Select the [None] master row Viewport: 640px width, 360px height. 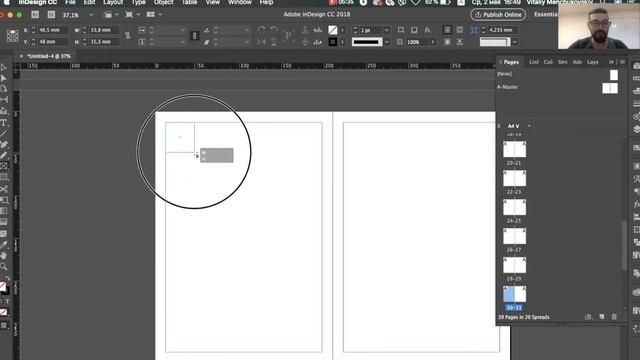point(558,74)
